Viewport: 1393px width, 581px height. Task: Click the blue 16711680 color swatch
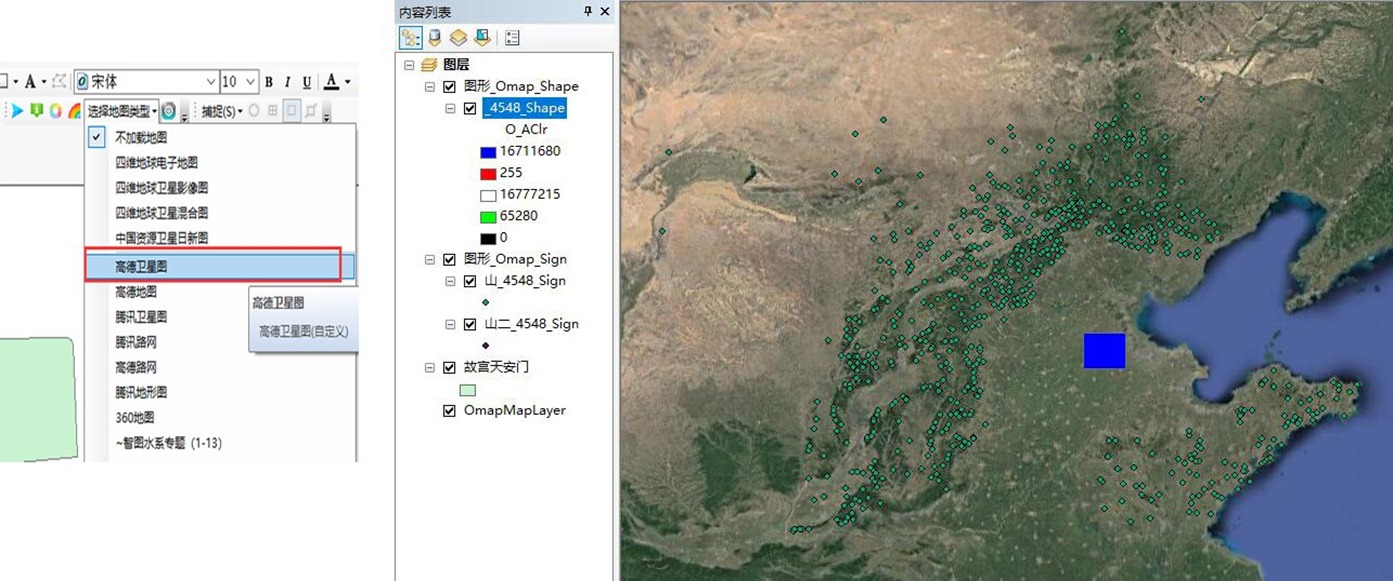click(x=487, y=151)
